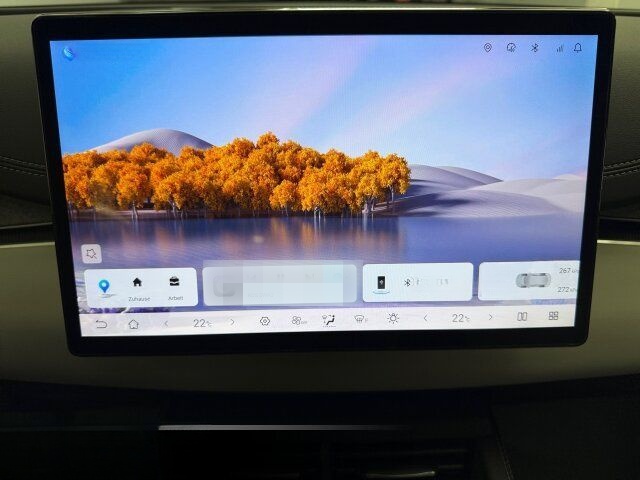Image resolution: width=640 pixels, height=480 pixels.
Task: Open the map location pin in navigation card
Action: (x=103, y=287)
